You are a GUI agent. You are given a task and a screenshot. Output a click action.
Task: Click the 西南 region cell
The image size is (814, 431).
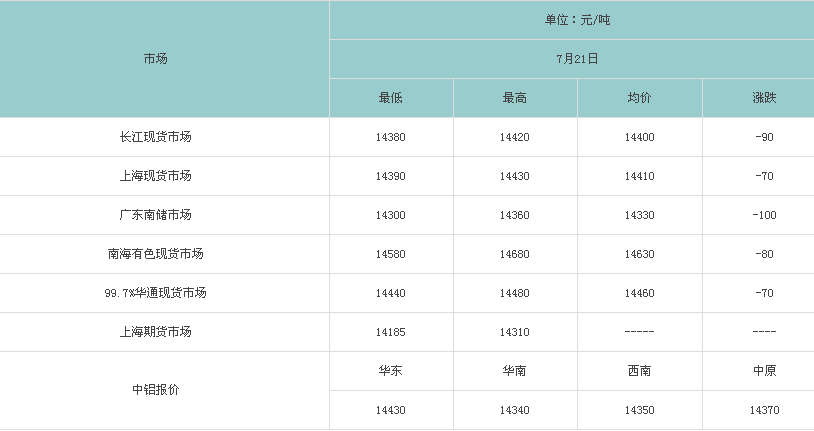(x=639, y=370)
